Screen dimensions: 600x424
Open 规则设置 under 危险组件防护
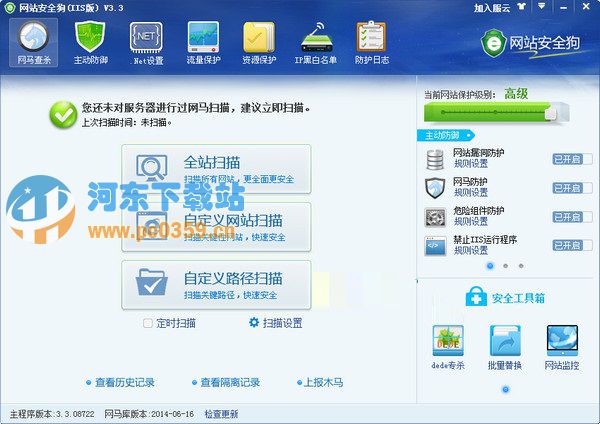coord(471,222)
